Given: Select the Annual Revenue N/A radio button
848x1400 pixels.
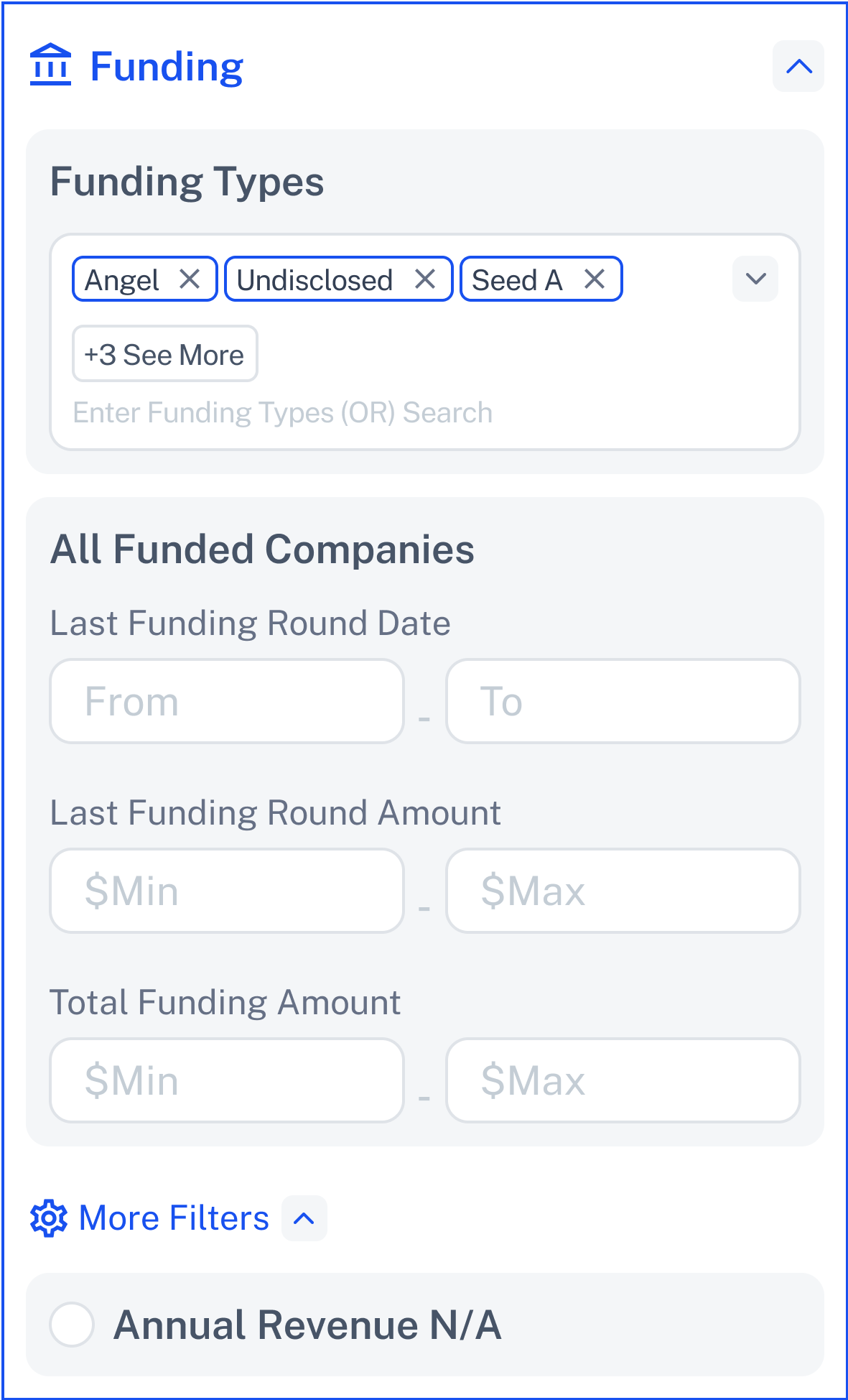Looking at the screenshot, I should click(72, 1325).
